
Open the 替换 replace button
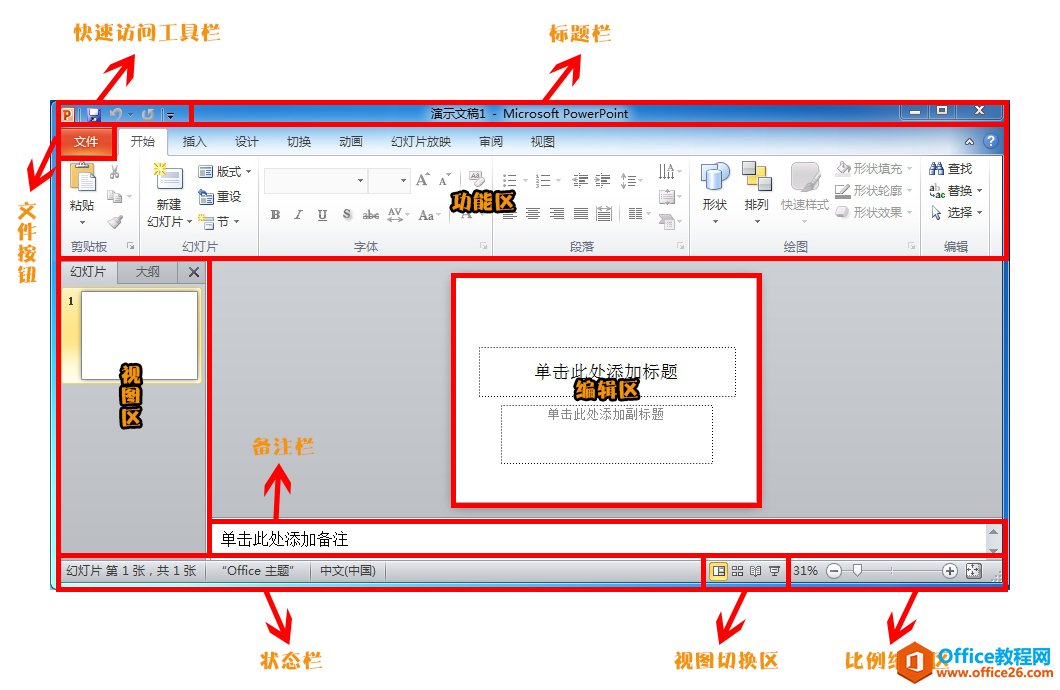955,191
